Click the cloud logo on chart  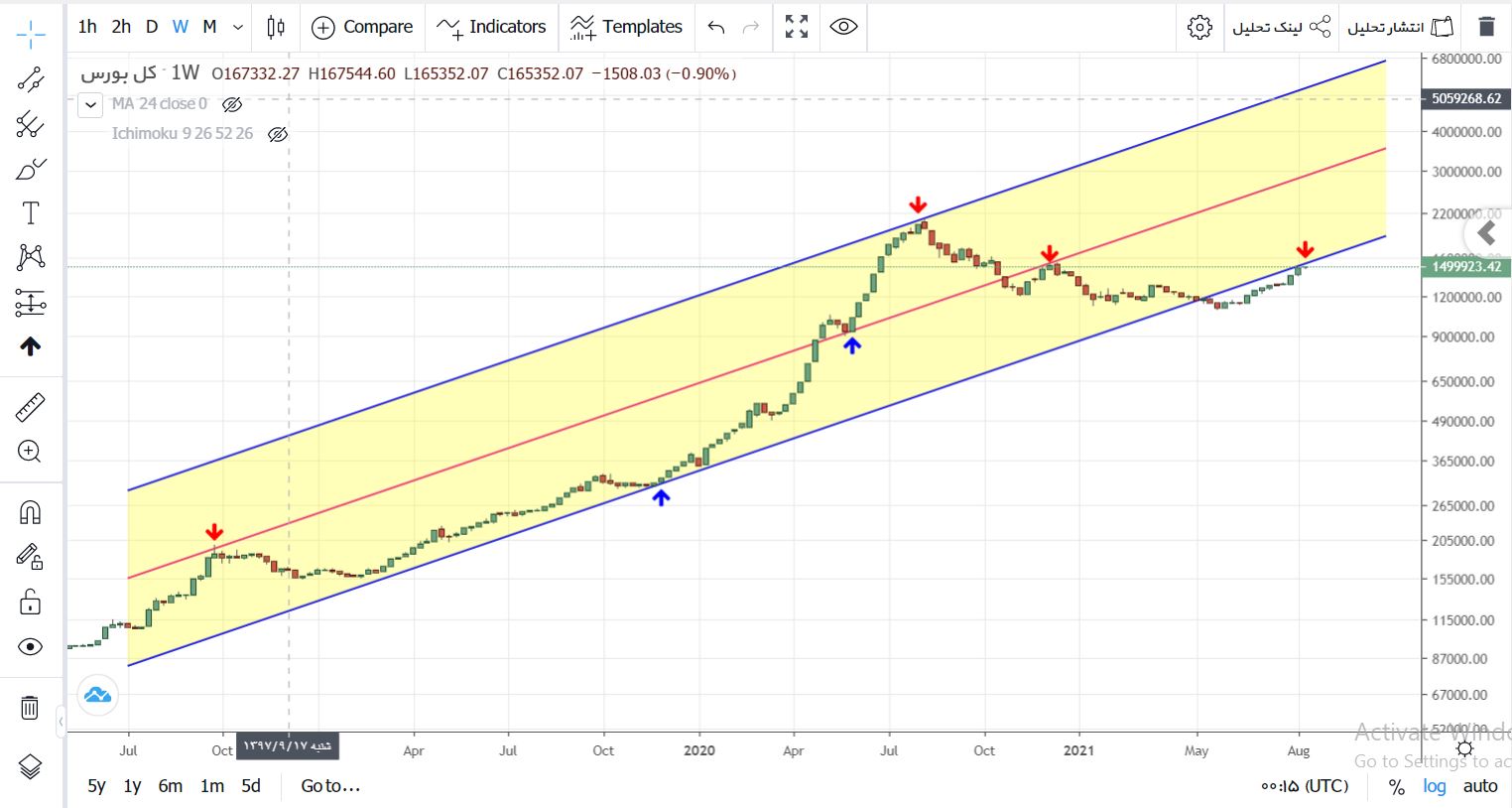tap(97, 695)
